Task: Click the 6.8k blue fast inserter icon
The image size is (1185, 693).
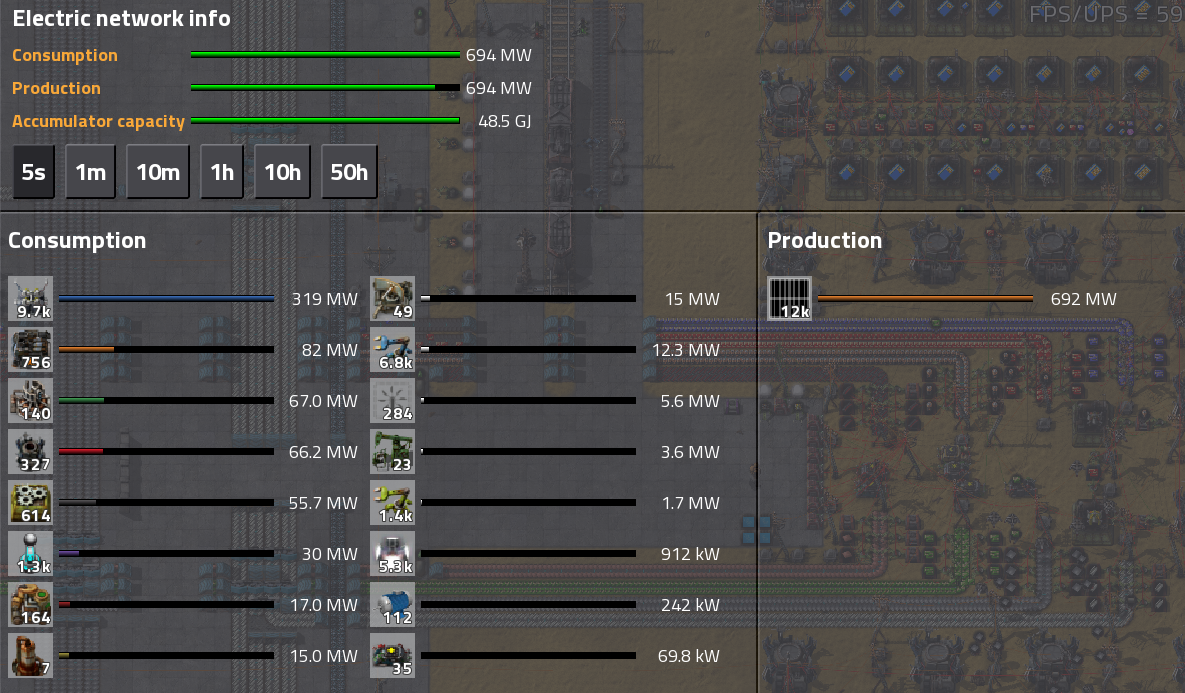Action: point(392,349)
